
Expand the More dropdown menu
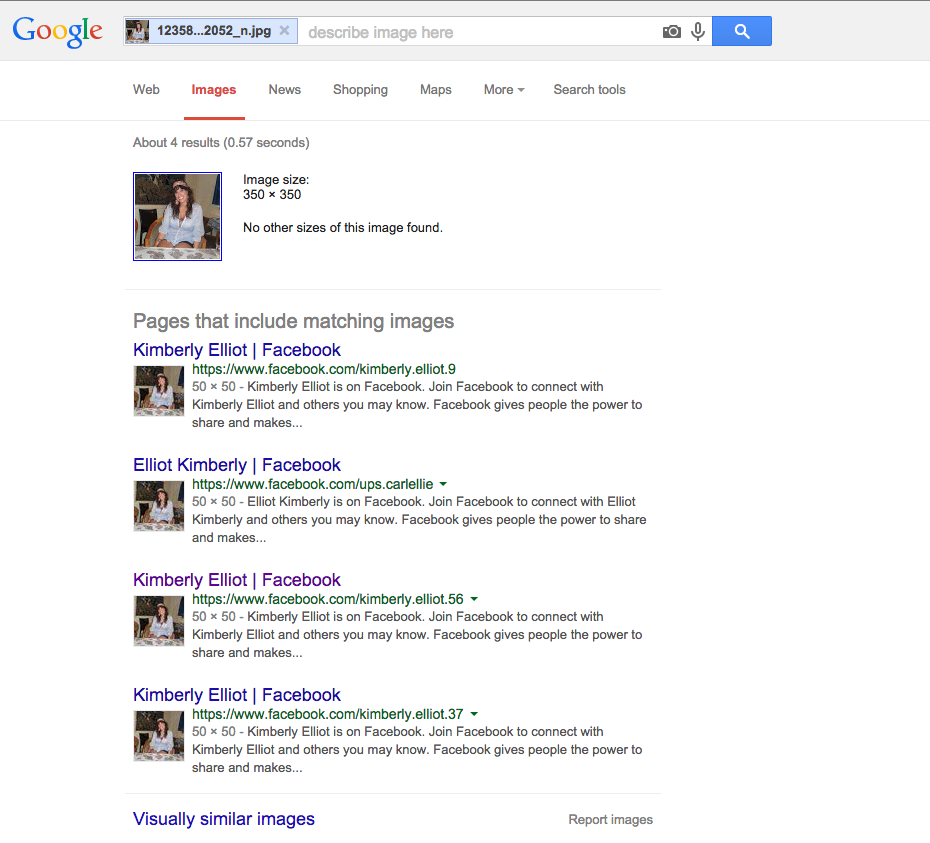[504, 90]
